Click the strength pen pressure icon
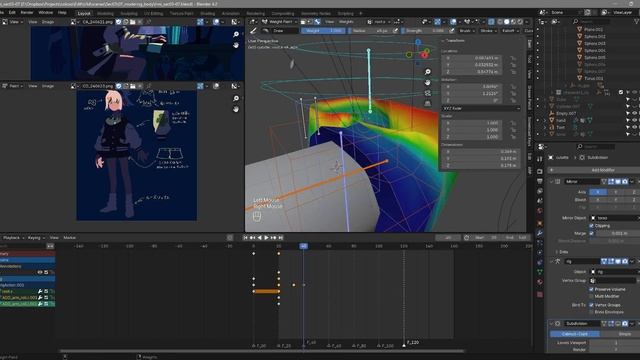 (452, 31)
